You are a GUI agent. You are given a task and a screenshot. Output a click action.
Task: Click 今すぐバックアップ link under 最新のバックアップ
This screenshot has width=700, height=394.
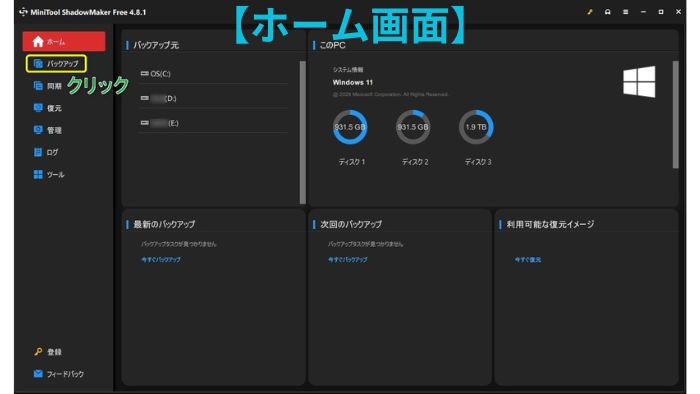point(161,259)
